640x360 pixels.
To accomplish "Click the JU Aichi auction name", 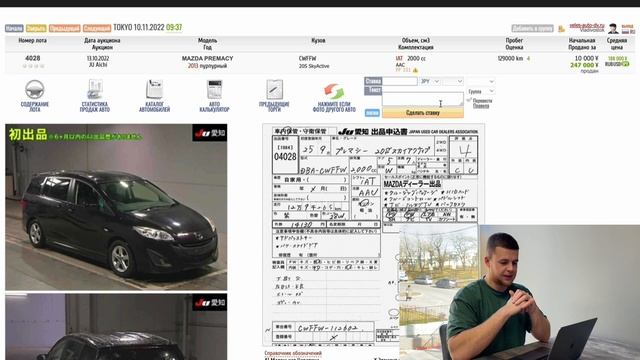I will point(98,65).
